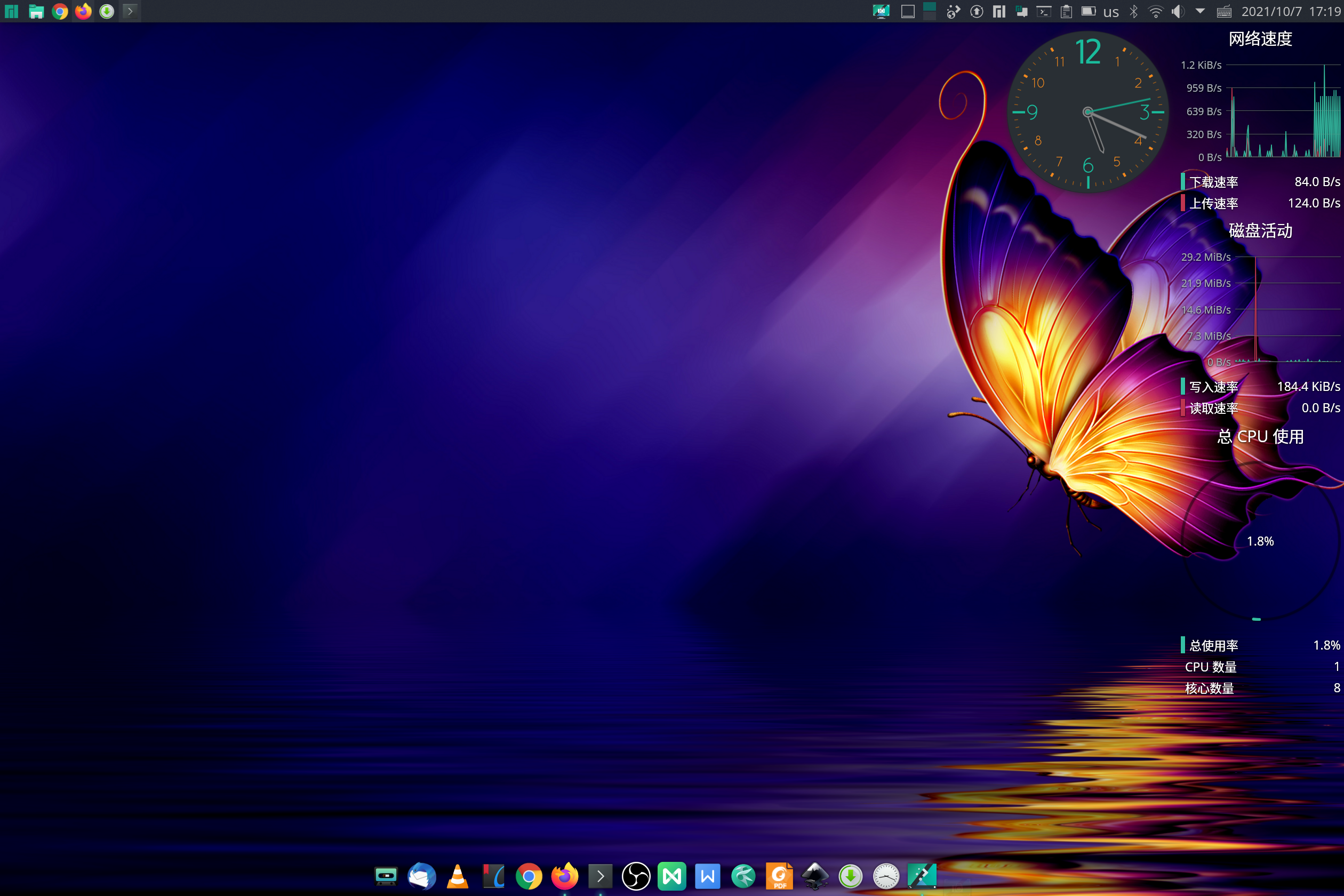Click the analog clock desktop widget
The image size is (1344, 896).
tap(1087, 111)
